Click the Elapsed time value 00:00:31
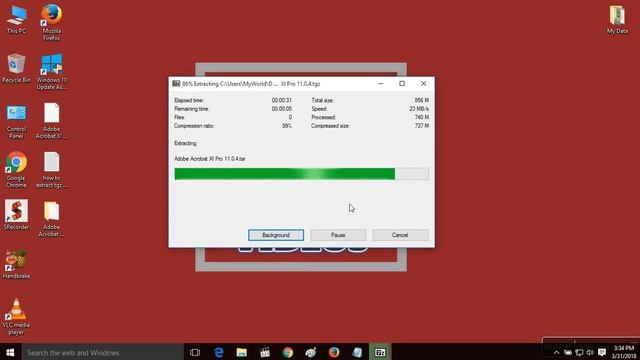This screenshot has height=360, width=640. [x=282, y=100]
